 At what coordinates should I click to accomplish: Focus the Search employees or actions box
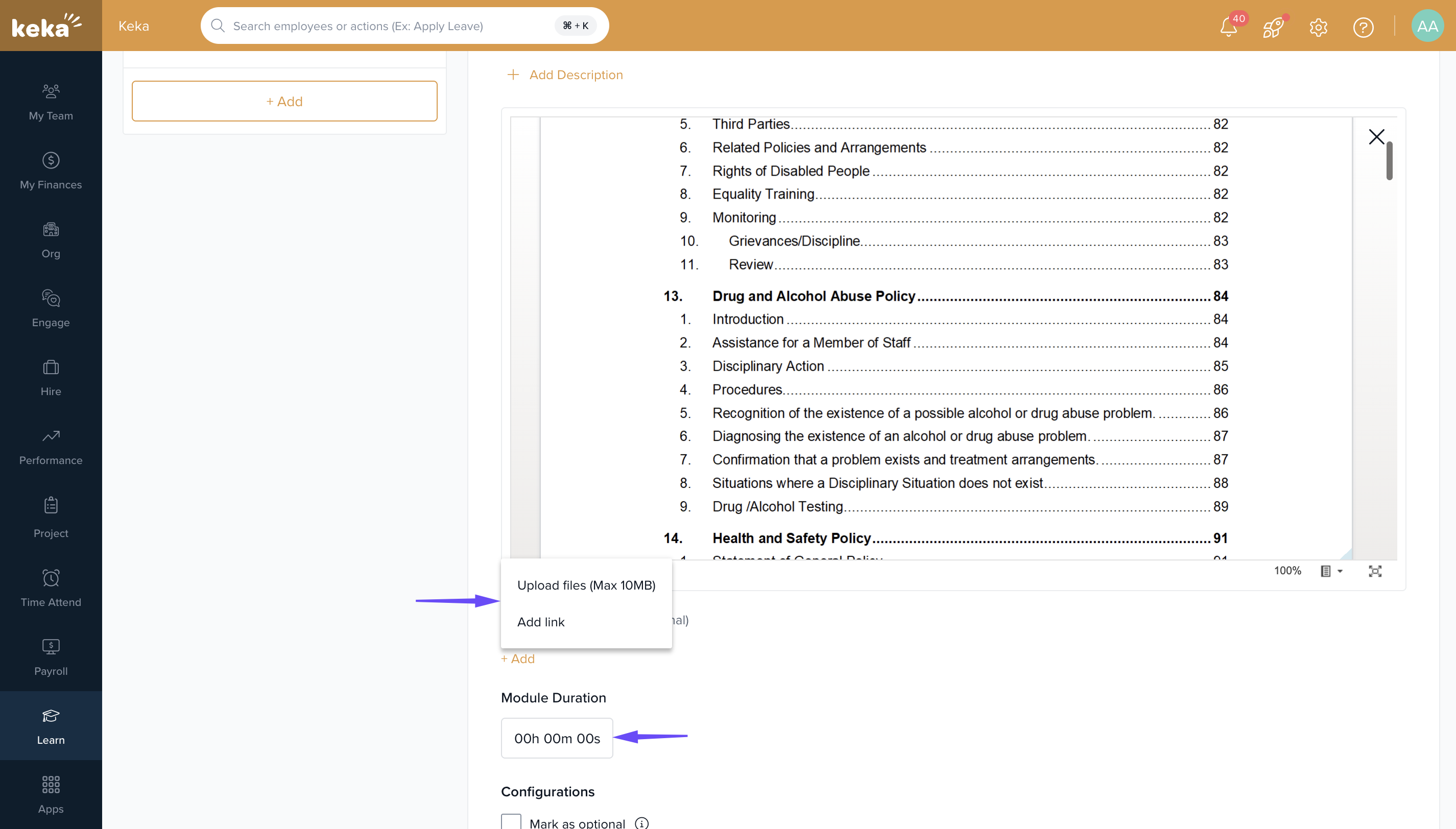tap(387, 26)
